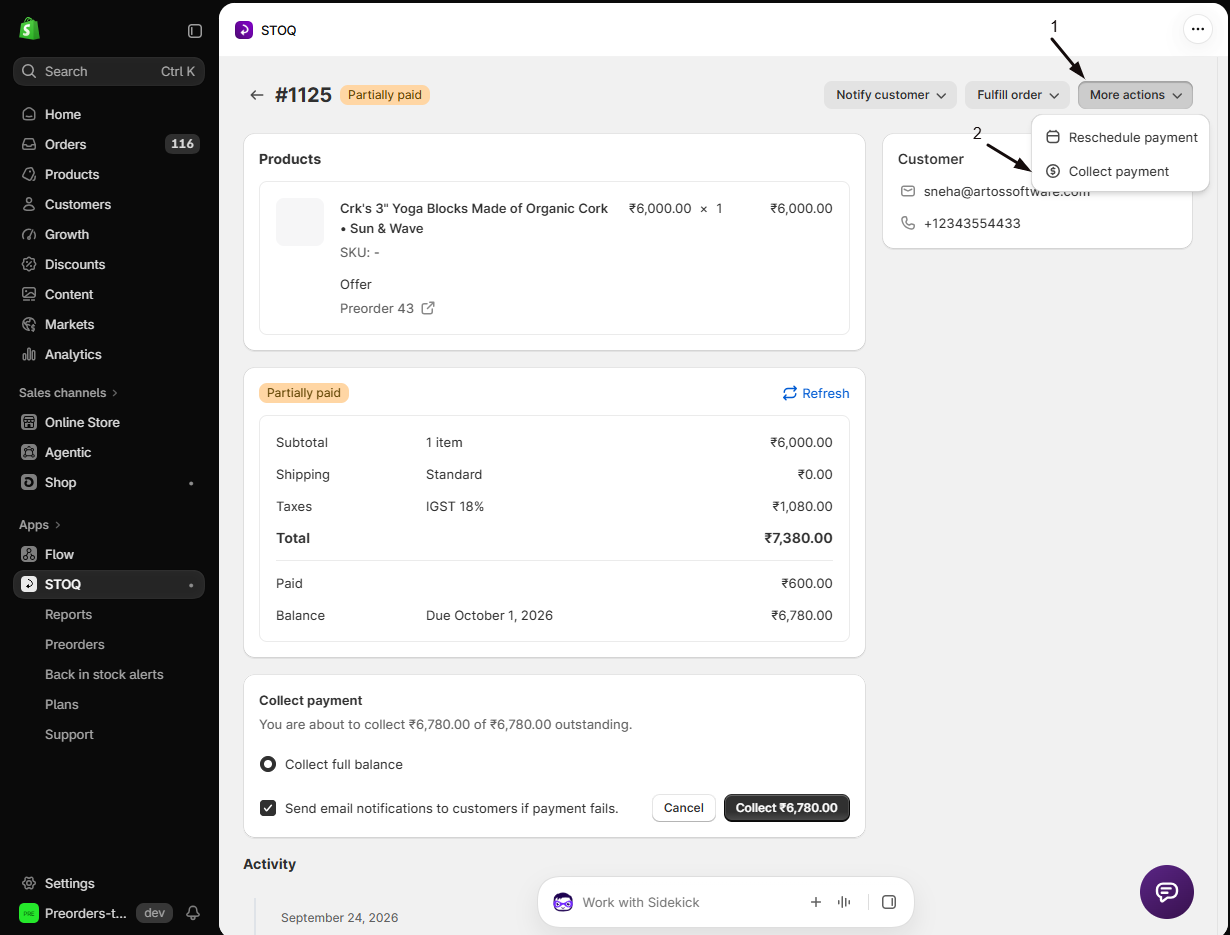Image resolution: width=1230 pixels, height=935 pixels.
Task: Click the Settings label in sidebar
Action: [x=70, y=883]
